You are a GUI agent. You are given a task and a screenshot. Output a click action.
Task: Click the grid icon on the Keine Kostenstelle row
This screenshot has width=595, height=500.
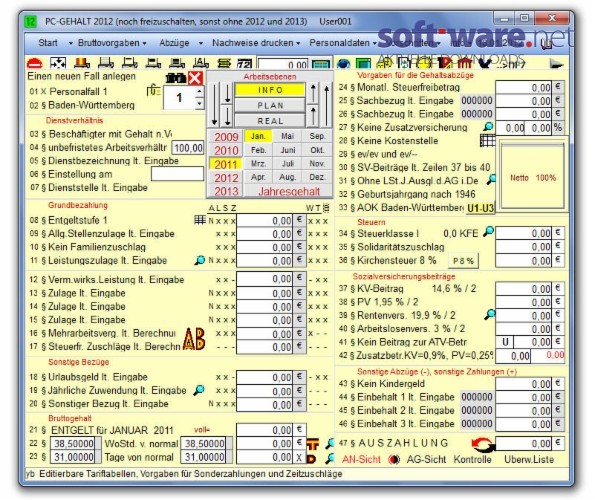488,140
